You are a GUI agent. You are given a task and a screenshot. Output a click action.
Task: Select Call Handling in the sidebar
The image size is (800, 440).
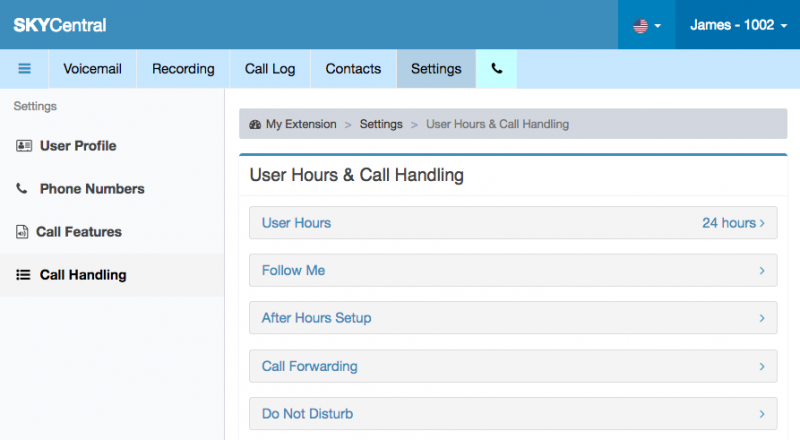coord(83,275)
